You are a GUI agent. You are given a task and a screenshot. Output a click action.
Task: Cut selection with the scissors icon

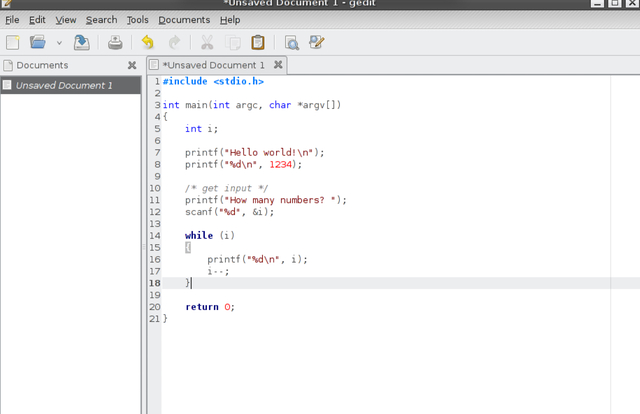tap(207, 42)
